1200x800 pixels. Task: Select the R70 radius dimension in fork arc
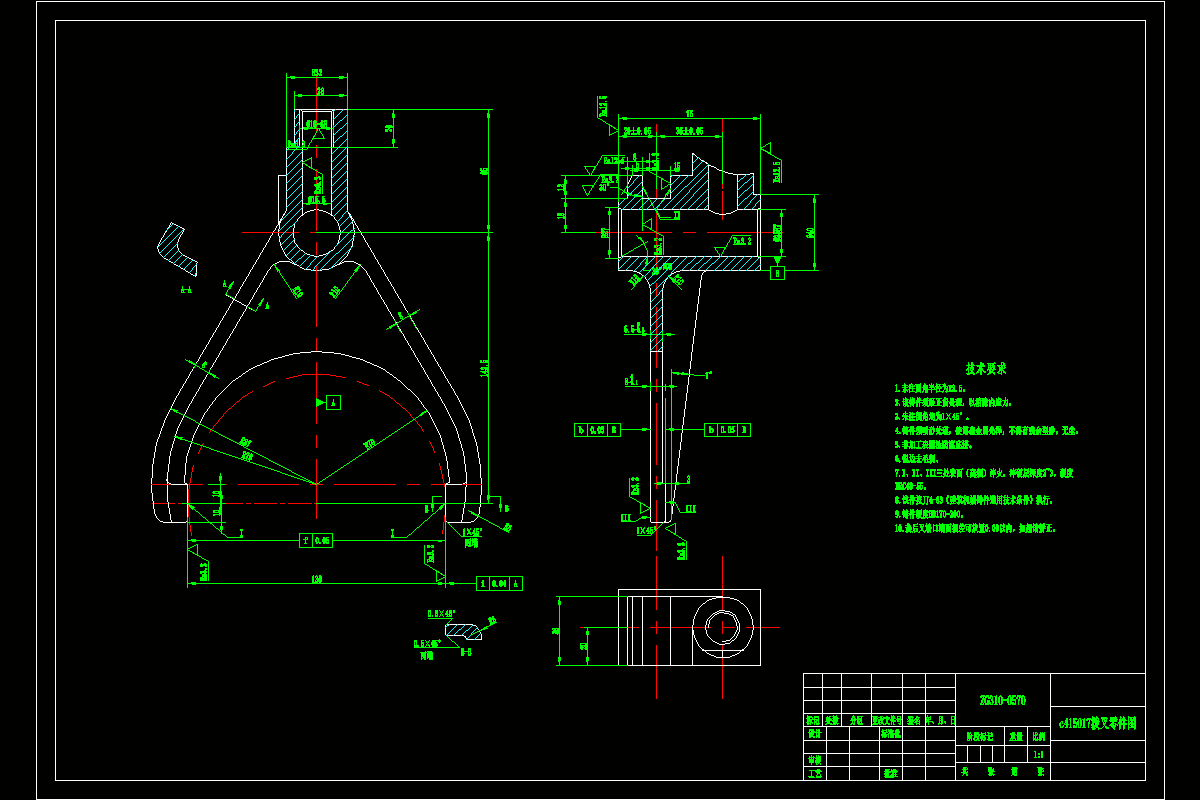(x=369, y=444)
